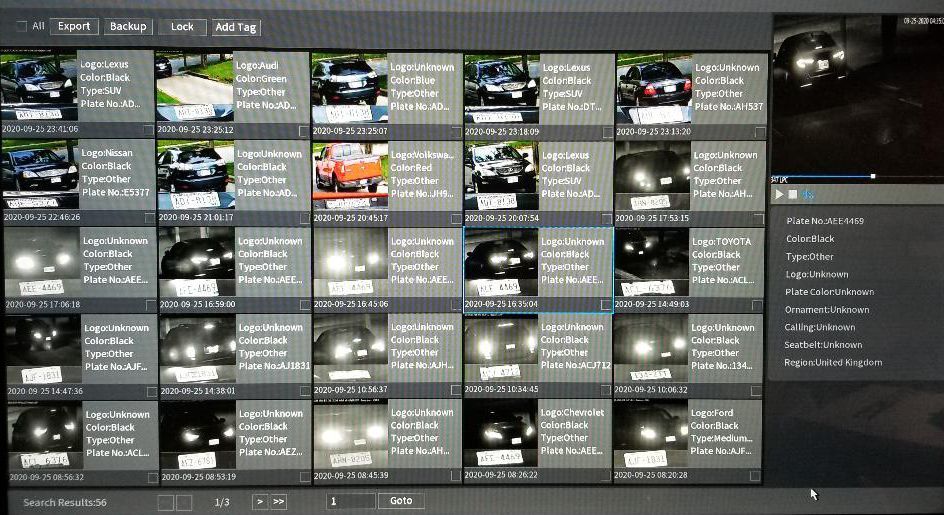Check the box on the Lexus 23:41:06 record
The width and height of the screenshot is (944, 515).
(148, 130)
